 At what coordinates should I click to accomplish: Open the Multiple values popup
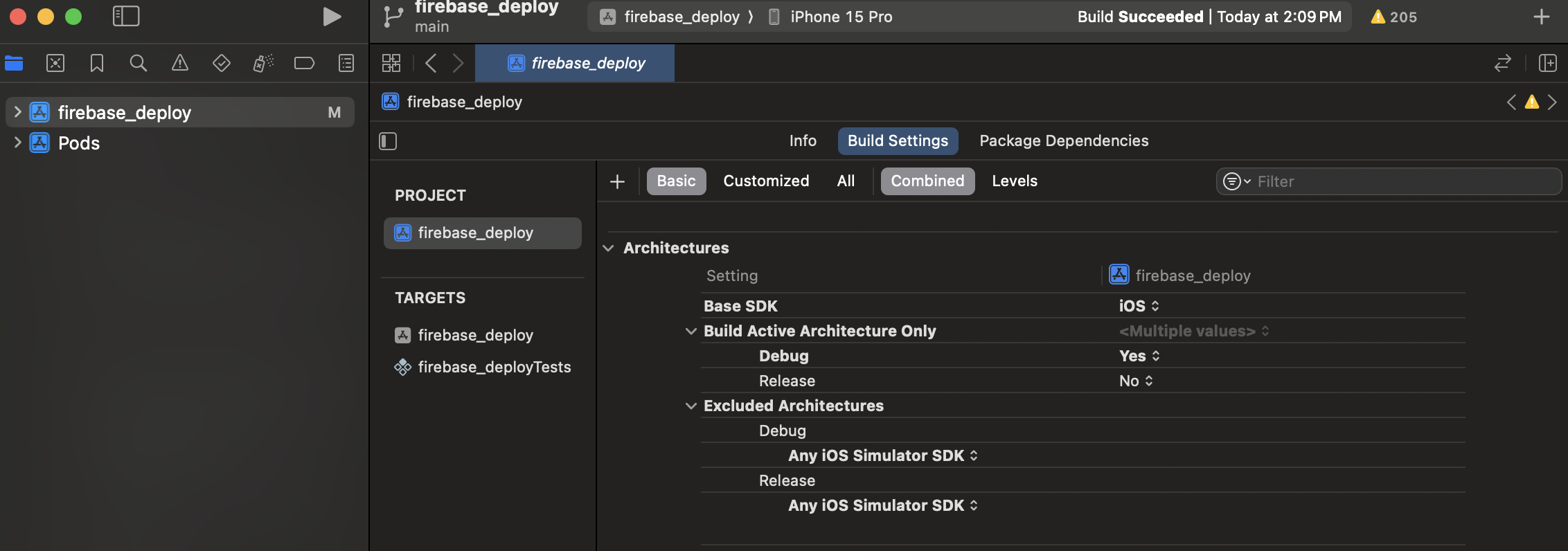click(x=1195, y=332)
